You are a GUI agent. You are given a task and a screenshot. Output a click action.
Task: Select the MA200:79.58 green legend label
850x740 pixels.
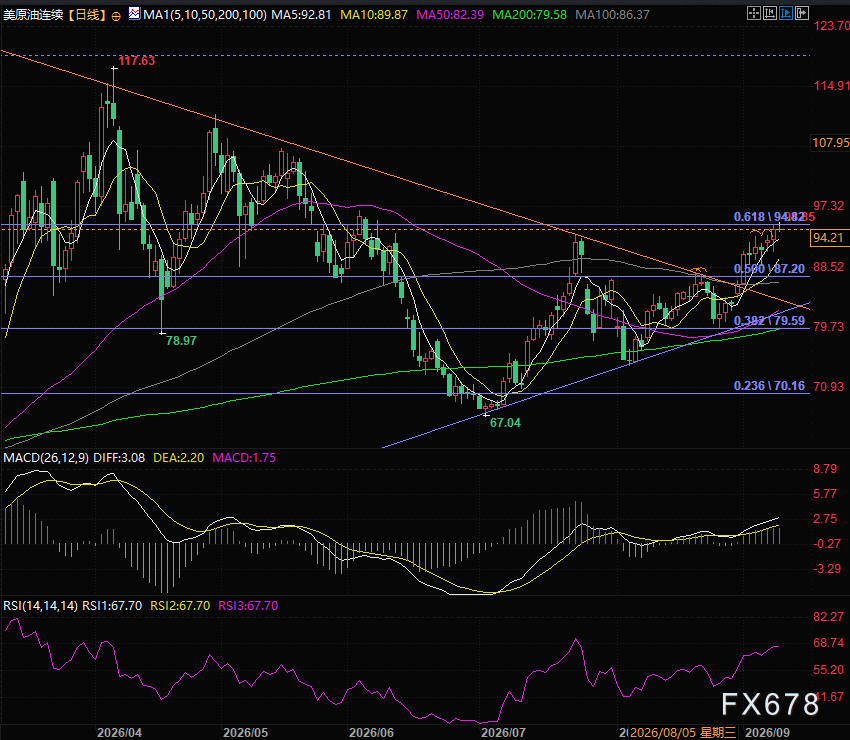(x=530, y=15)
